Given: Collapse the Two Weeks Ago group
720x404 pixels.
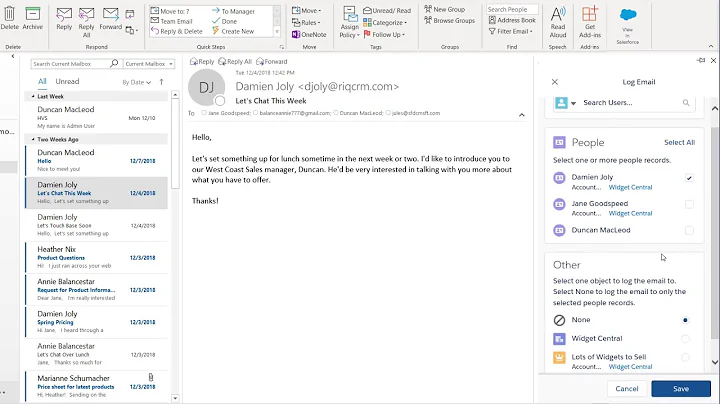Looking at the screenshot, I should pyautogui.click(x=33, y=139).
